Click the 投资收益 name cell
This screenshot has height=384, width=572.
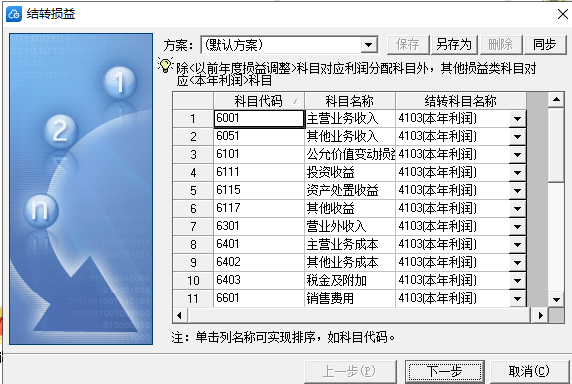350,172
